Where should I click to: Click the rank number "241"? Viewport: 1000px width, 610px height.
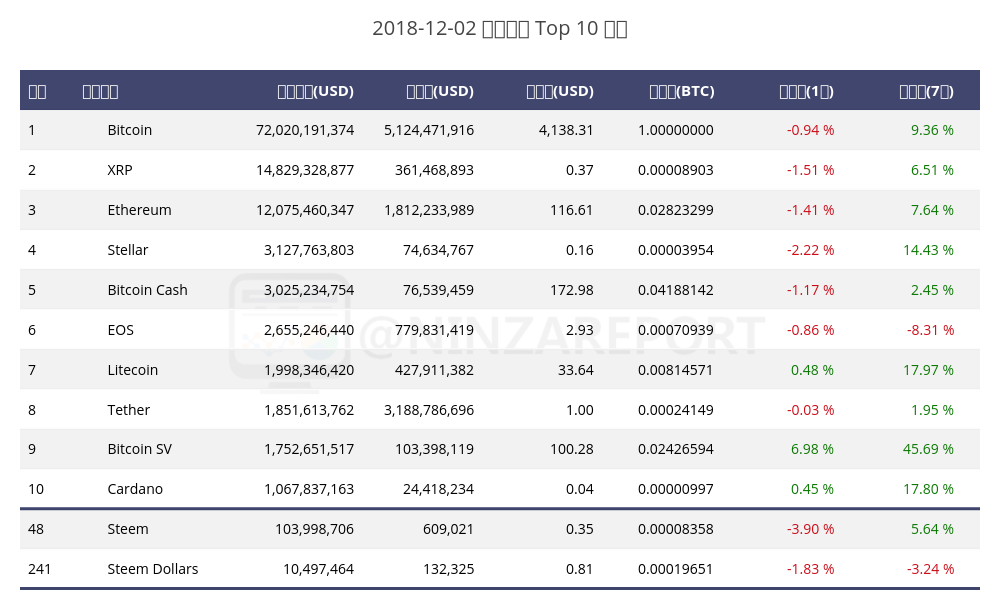40,569
